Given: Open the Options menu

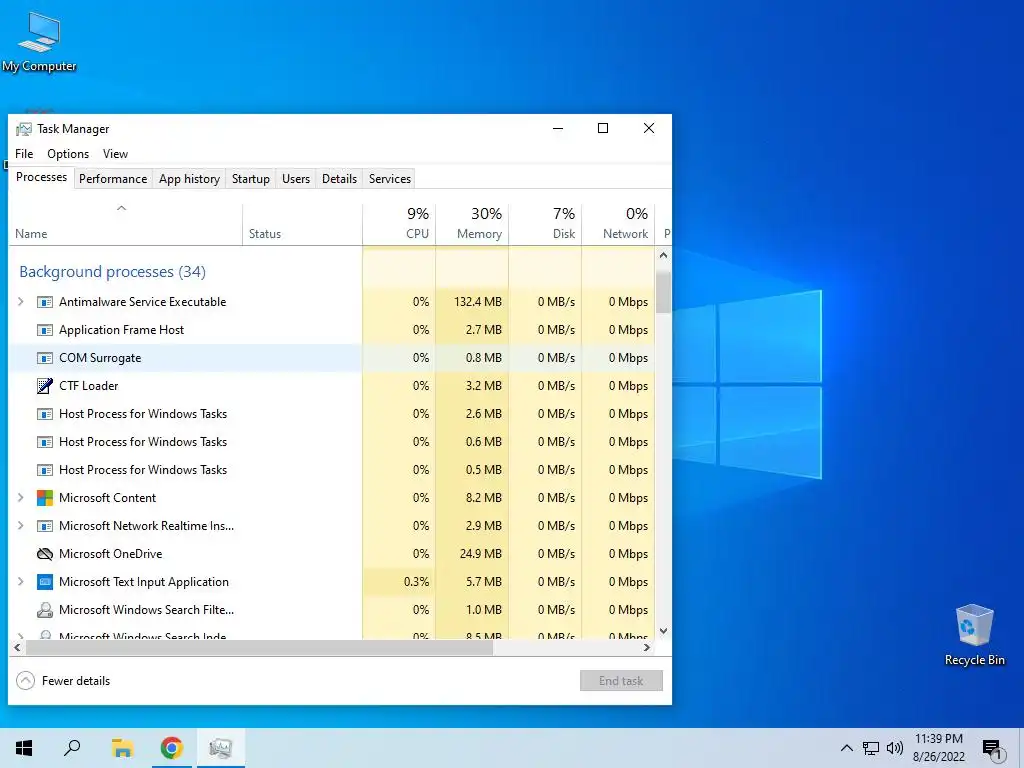Looking at the screenshot, I should coord(68,153).
